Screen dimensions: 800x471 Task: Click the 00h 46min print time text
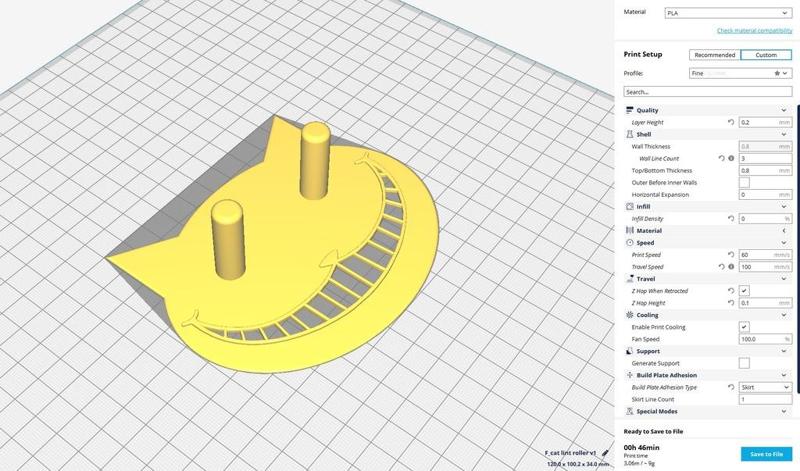[641, 448]
